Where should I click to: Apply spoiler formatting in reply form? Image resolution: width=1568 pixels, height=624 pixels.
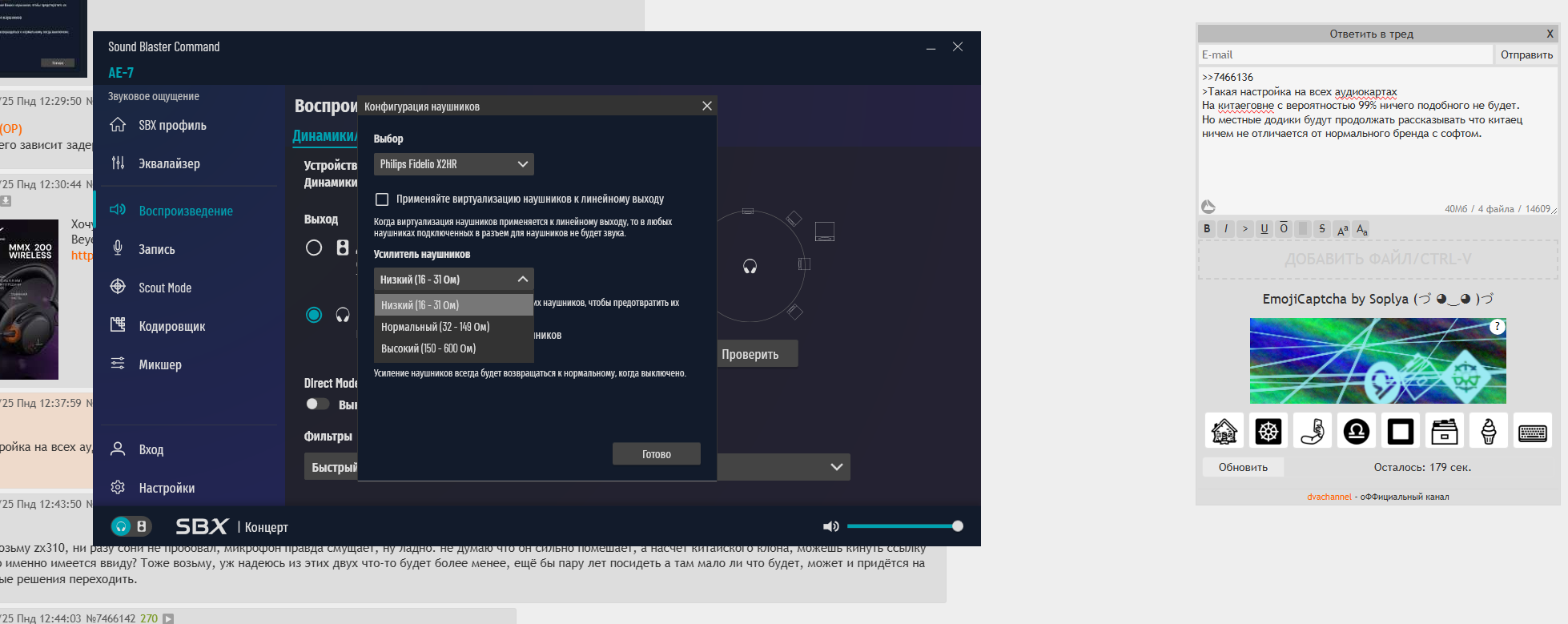1303,228
